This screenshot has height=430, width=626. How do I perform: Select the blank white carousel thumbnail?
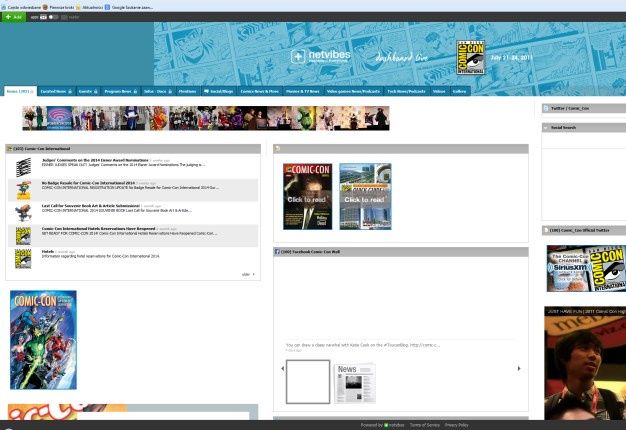pos(308,382)
